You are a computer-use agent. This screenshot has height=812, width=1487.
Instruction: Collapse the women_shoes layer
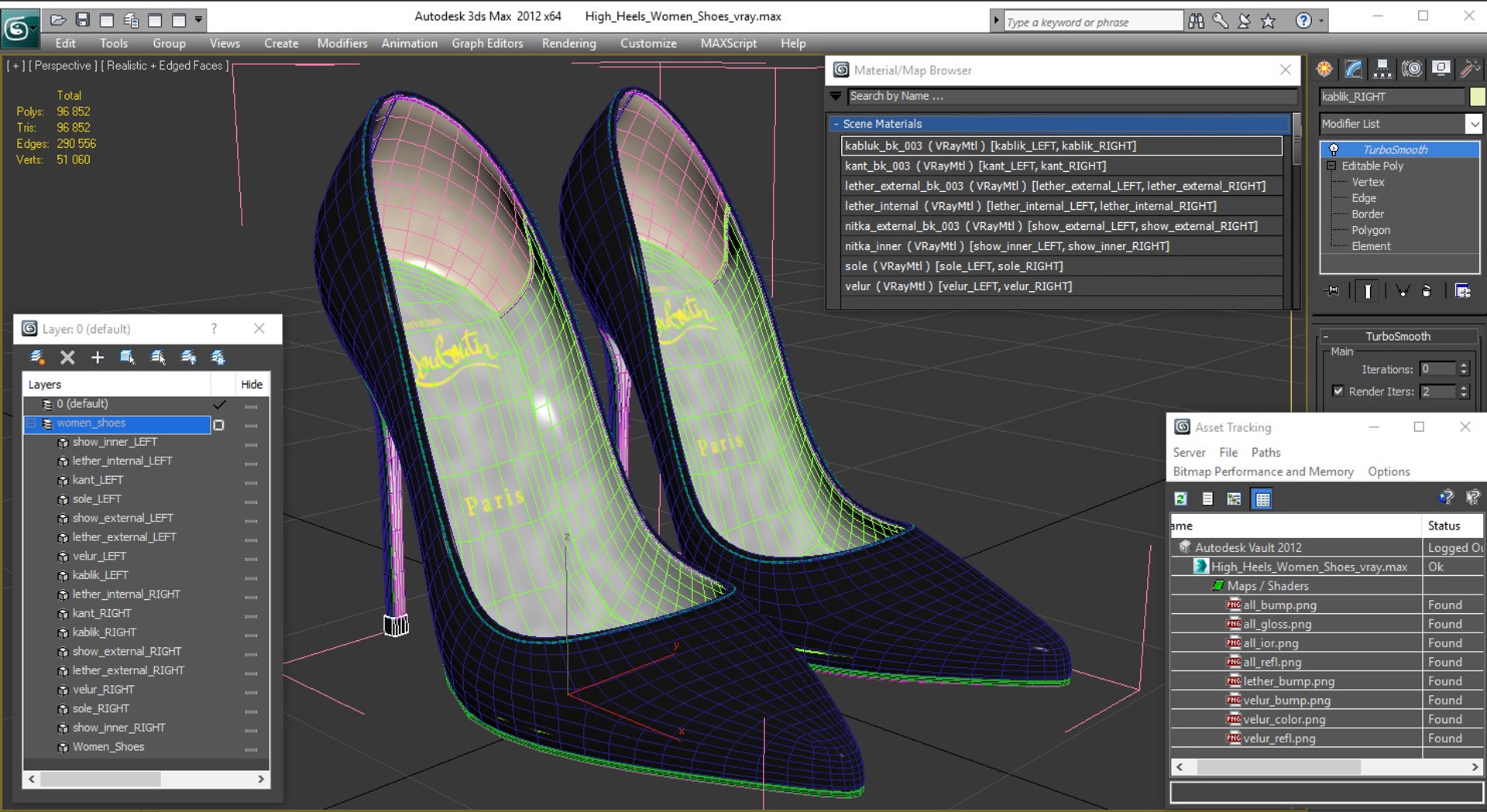coord(31,423)
